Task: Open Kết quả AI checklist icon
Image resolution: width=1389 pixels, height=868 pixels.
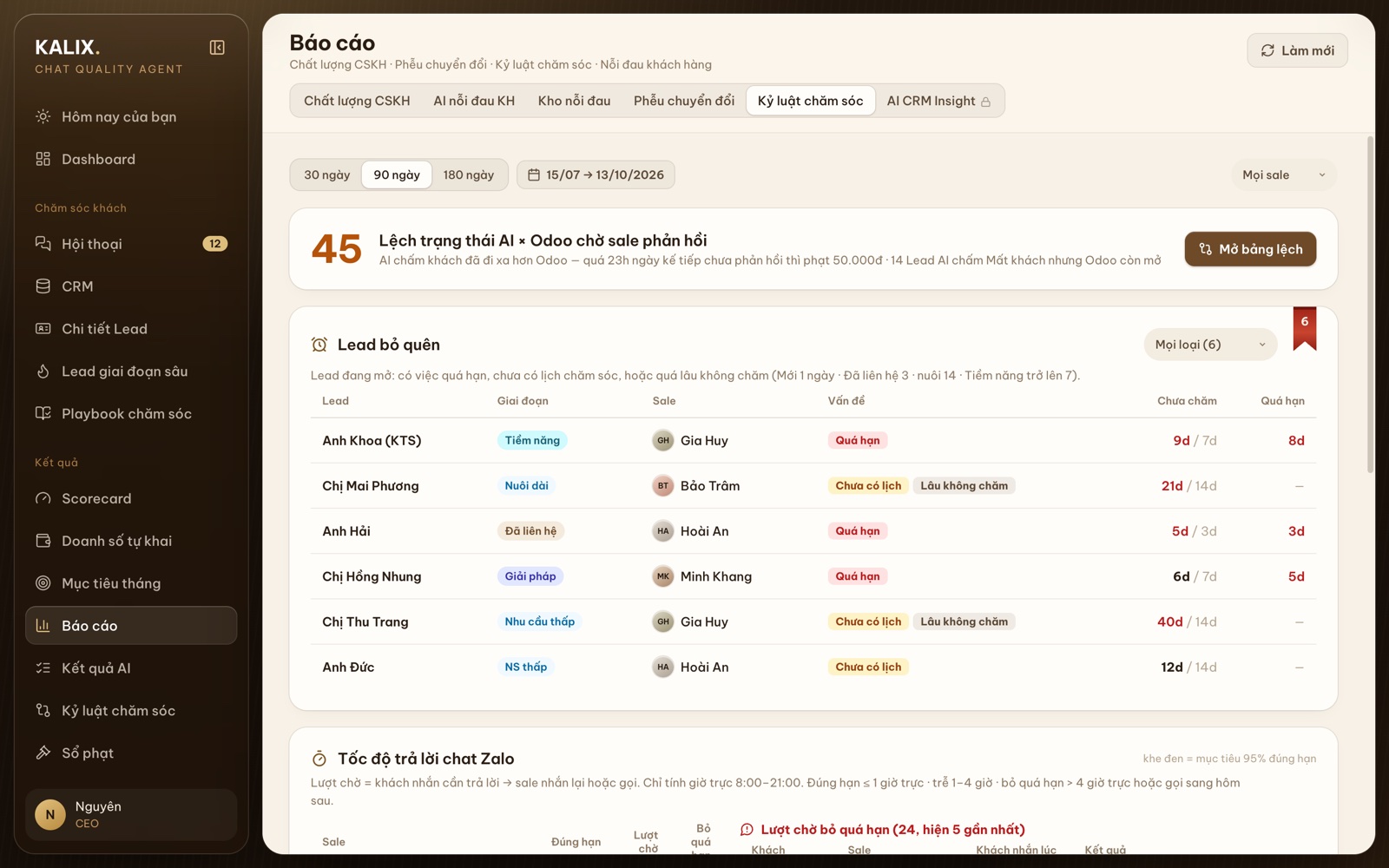Action: [x=43, y=668]
